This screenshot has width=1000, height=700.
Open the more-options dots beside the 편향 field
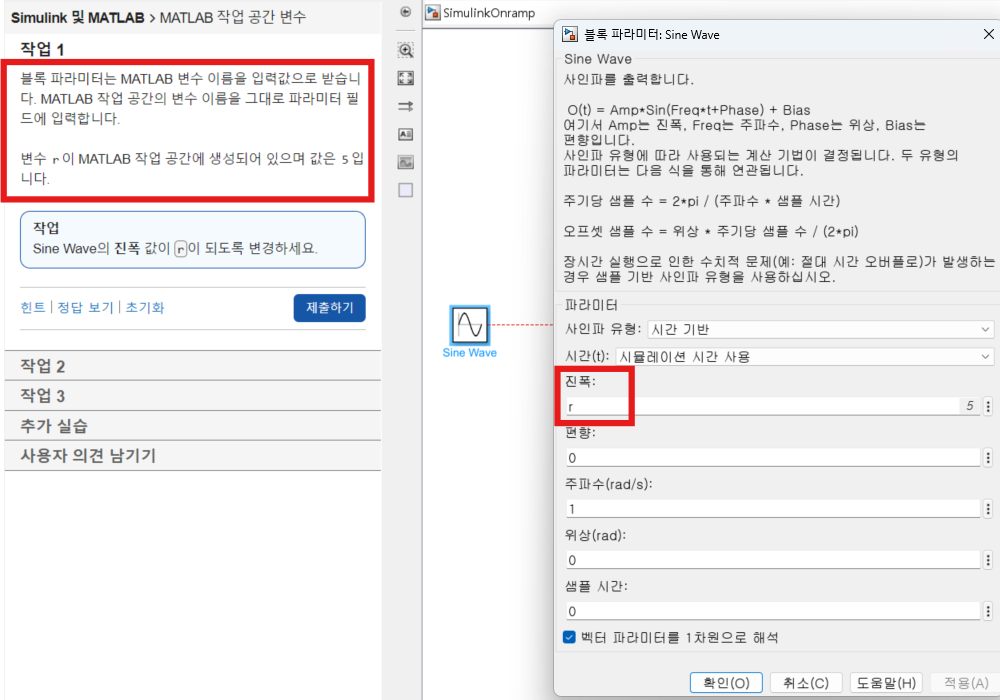tap(988, 457)
